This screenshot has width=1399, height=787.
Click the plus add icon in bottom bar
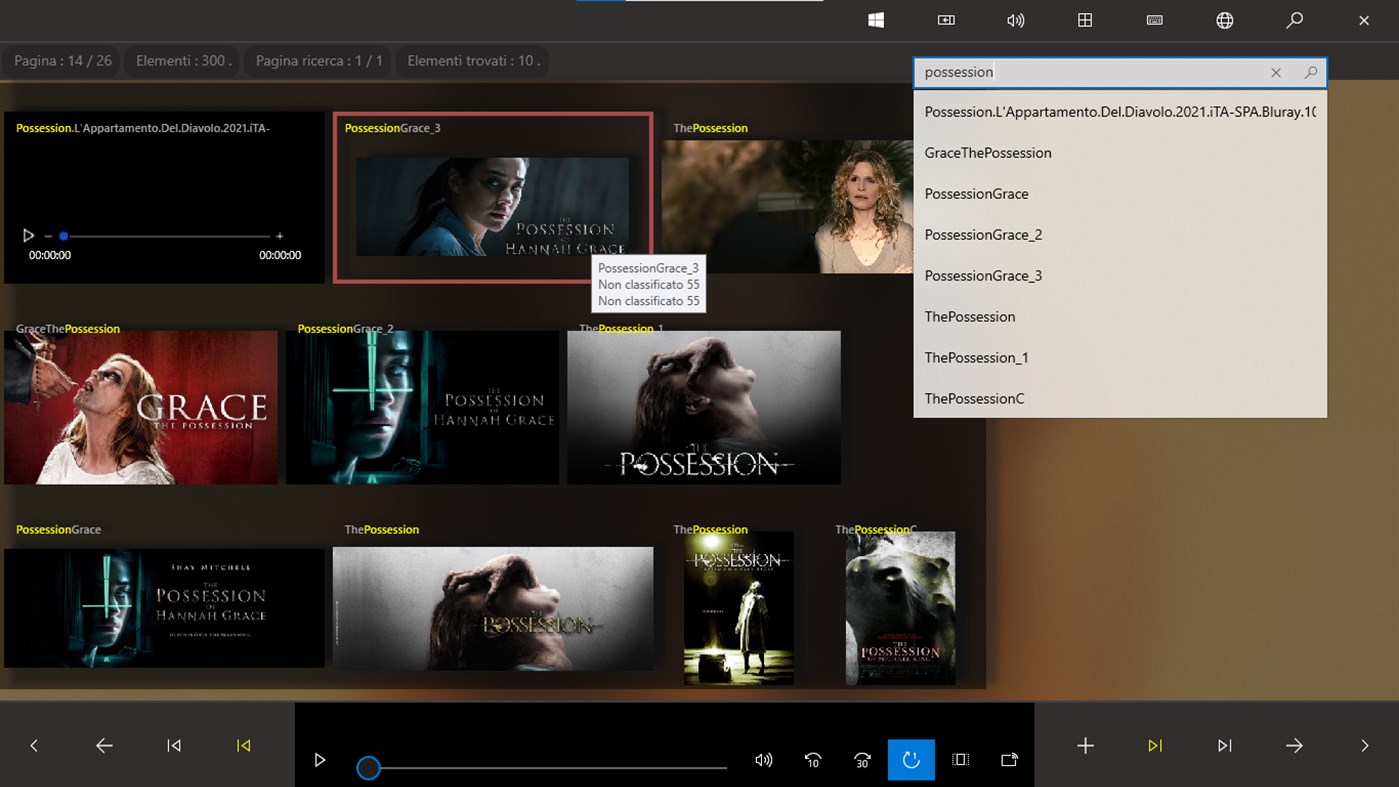tap(1085, 746)
